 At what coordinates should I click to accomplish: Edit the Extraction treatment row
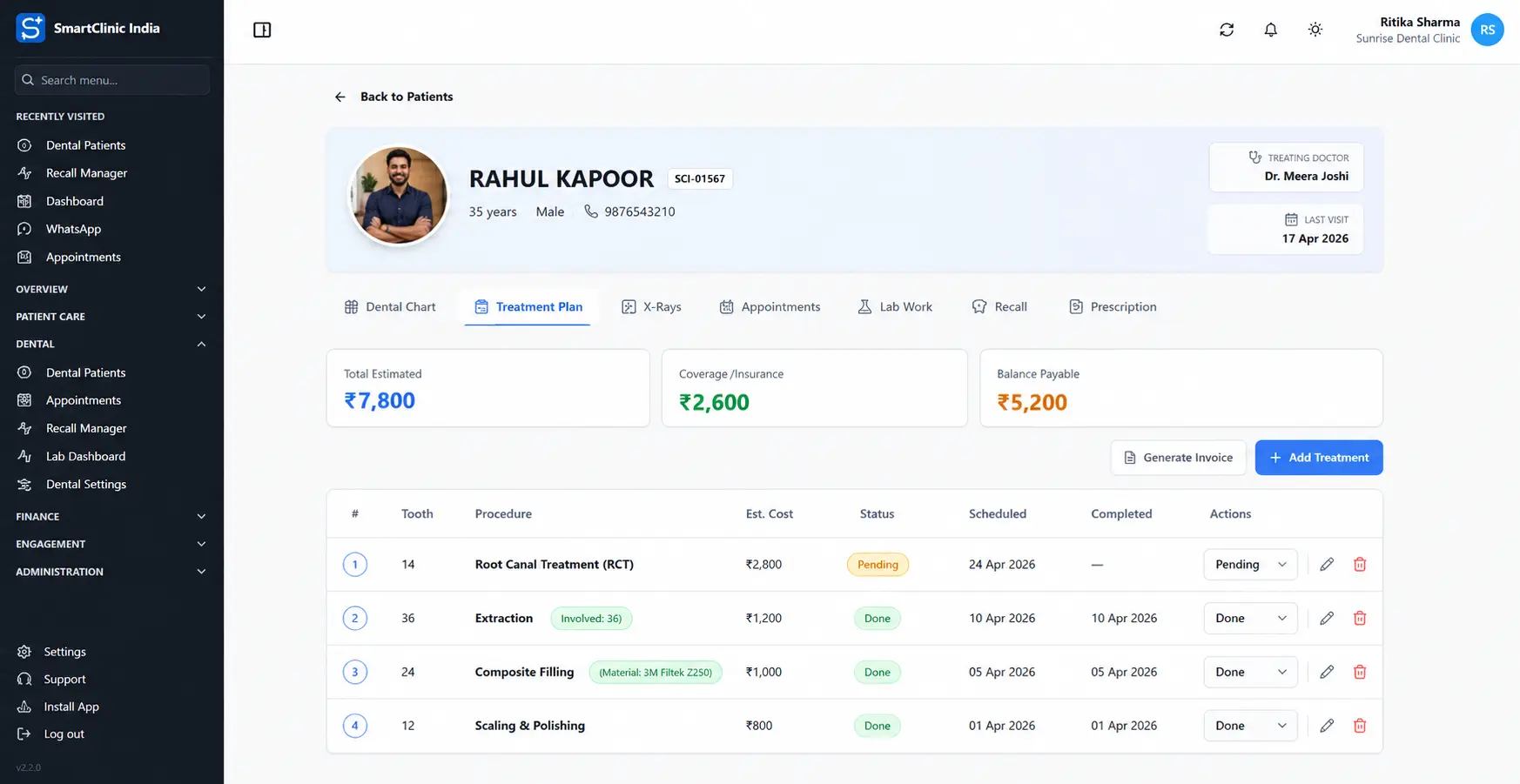[1327, 619]
